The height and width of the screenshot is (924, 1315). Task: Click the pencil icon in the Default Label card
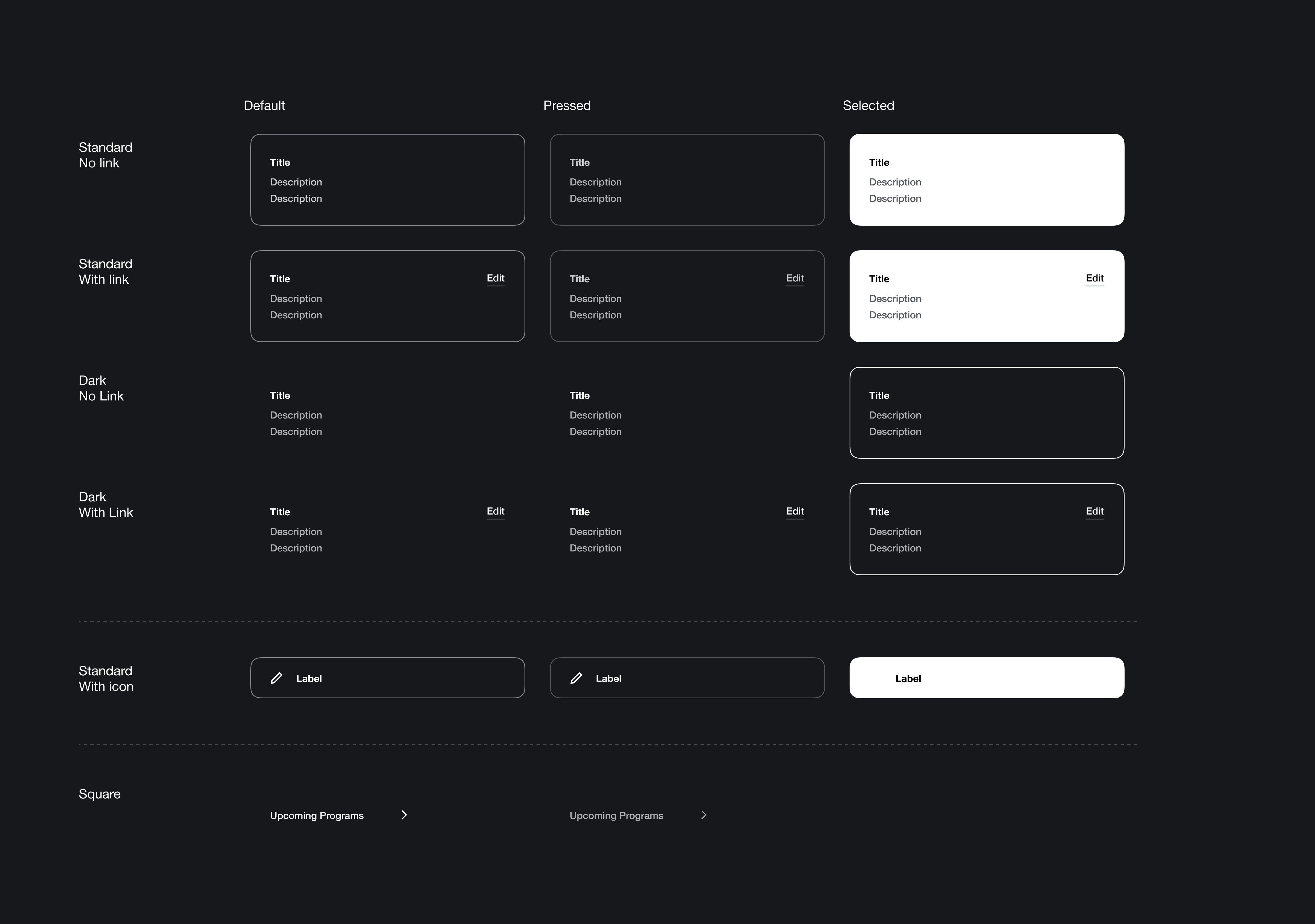(277, 678)
